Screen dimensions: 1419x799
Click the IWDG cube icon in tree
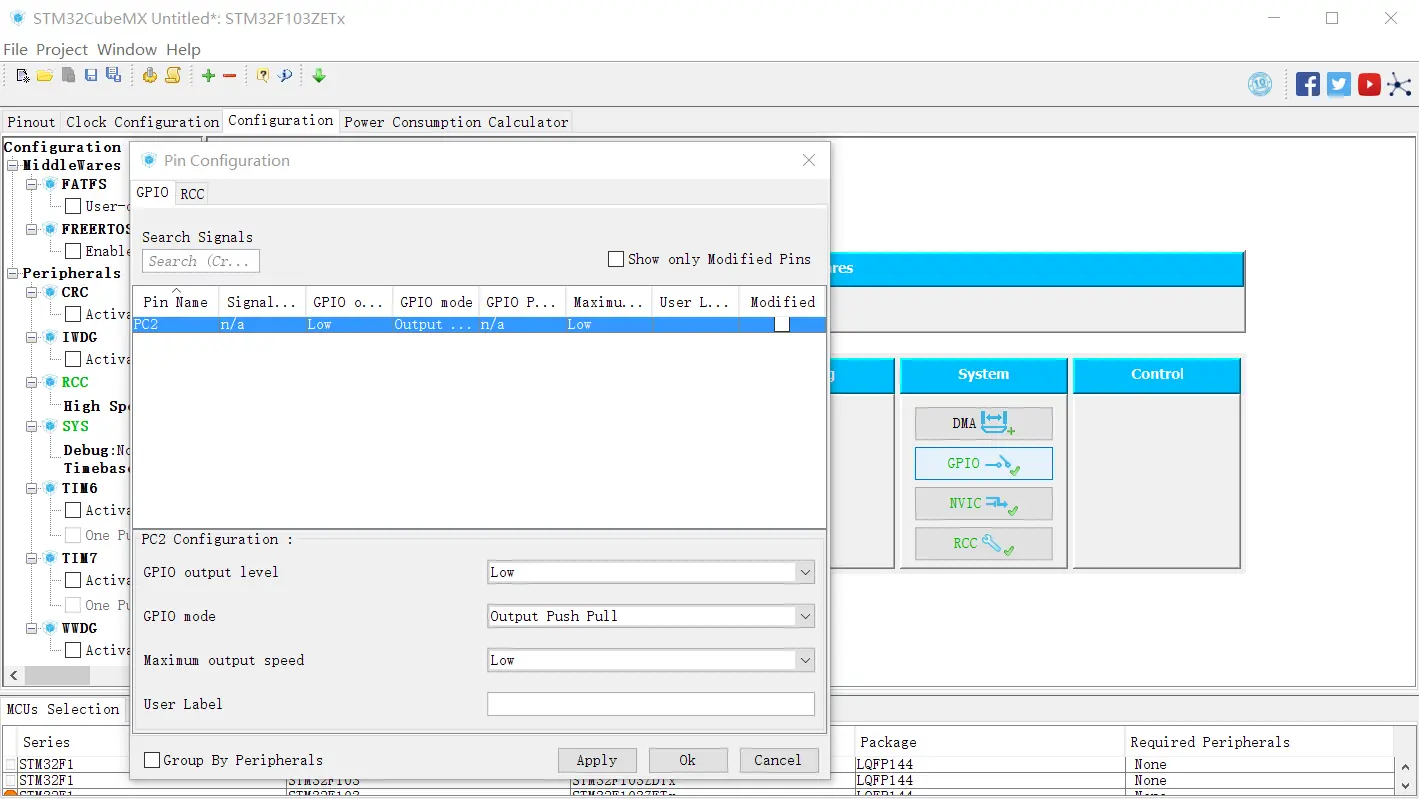tap(50, 337)
